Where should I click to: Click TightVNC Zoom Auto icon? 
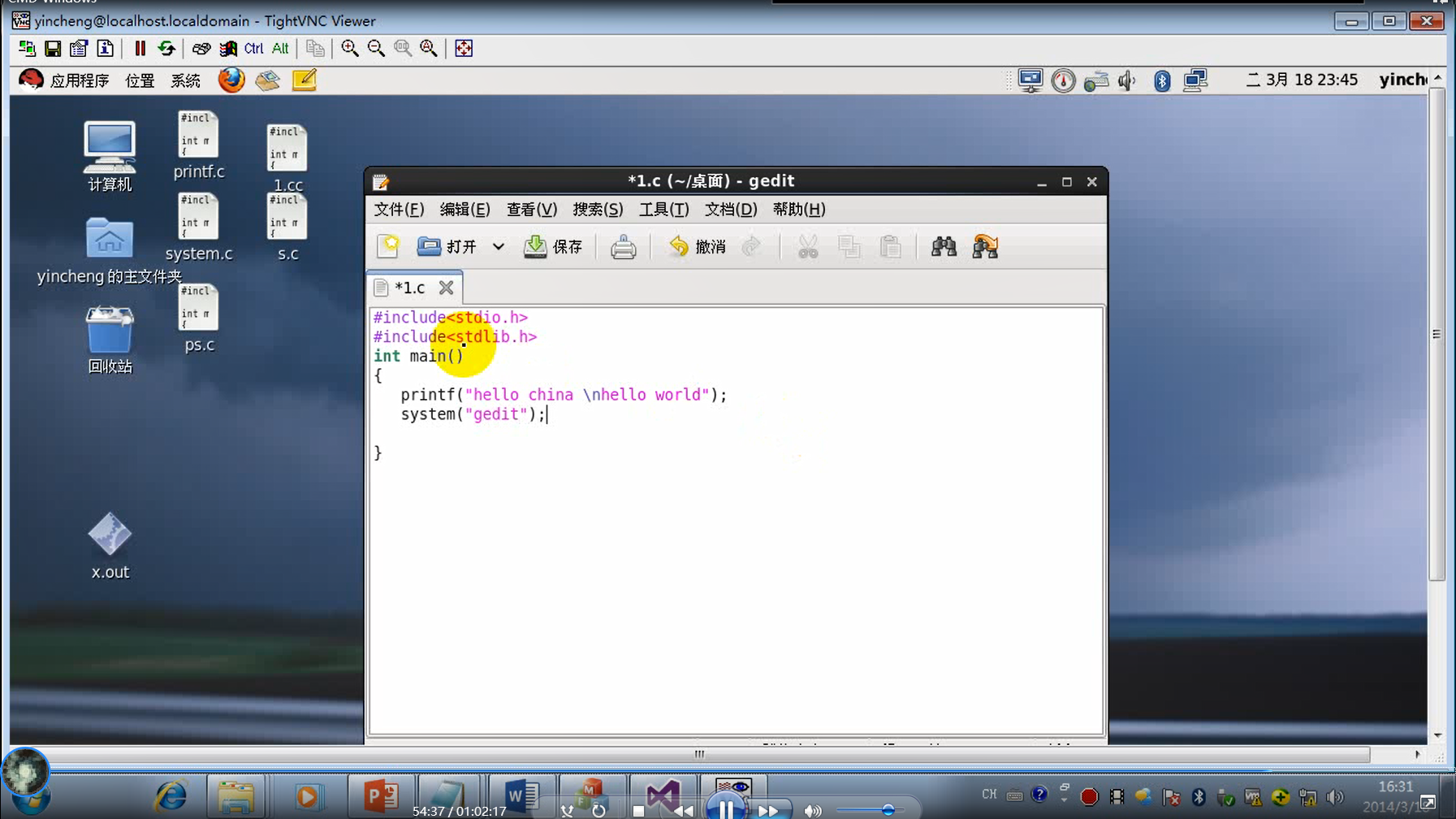coord(428,49)
